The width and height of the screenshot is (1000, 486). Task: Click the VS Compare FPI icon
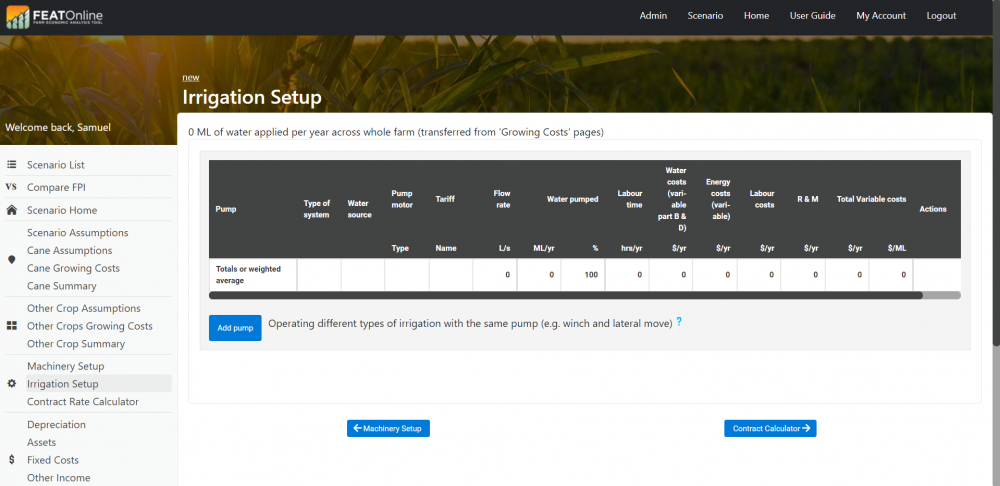click(12, 187)
